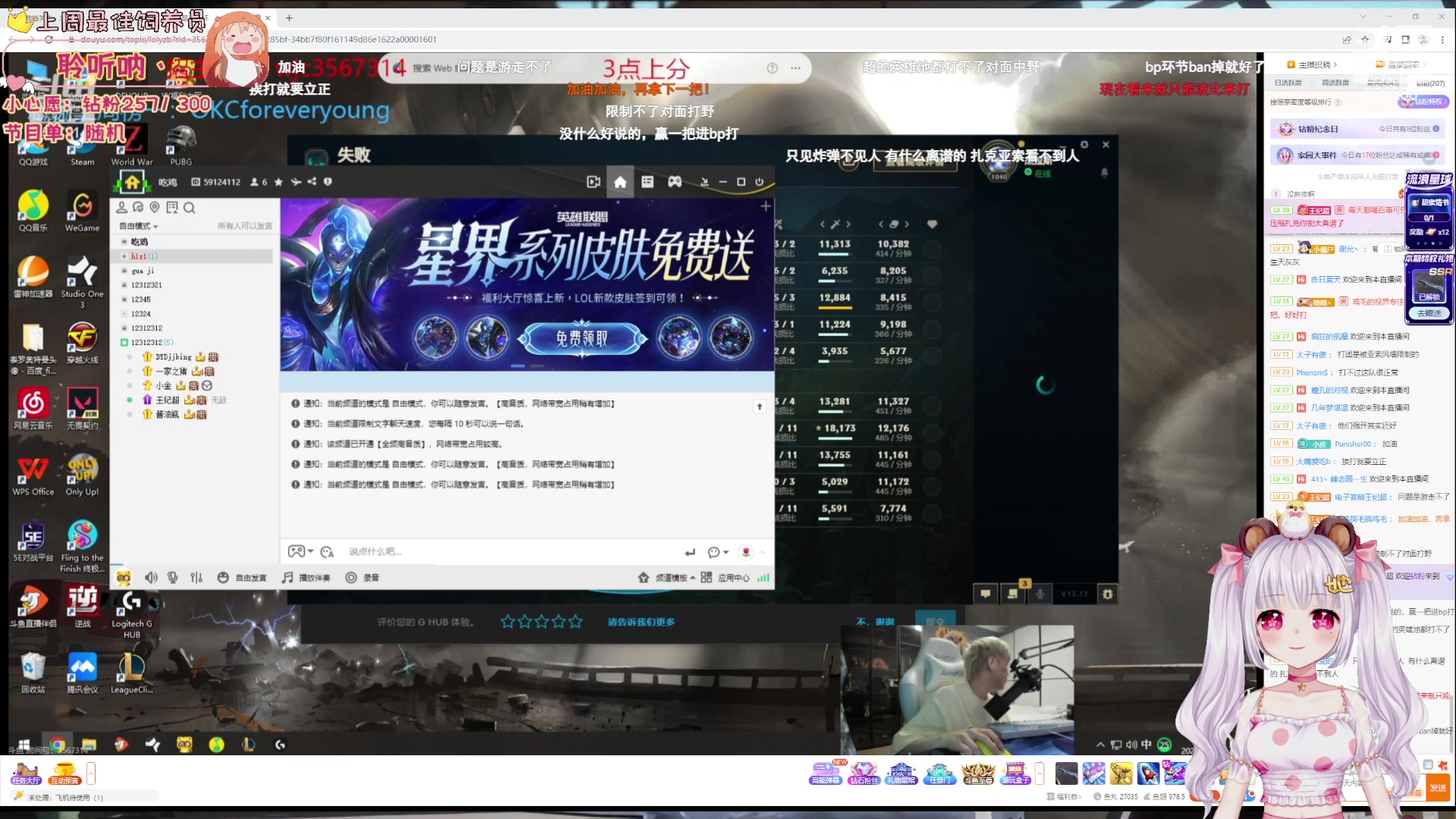This screenshot has width=1456, height=819.
Task: Expand the chevron beside 潮玩盒子
Action: pos(1040,773)
